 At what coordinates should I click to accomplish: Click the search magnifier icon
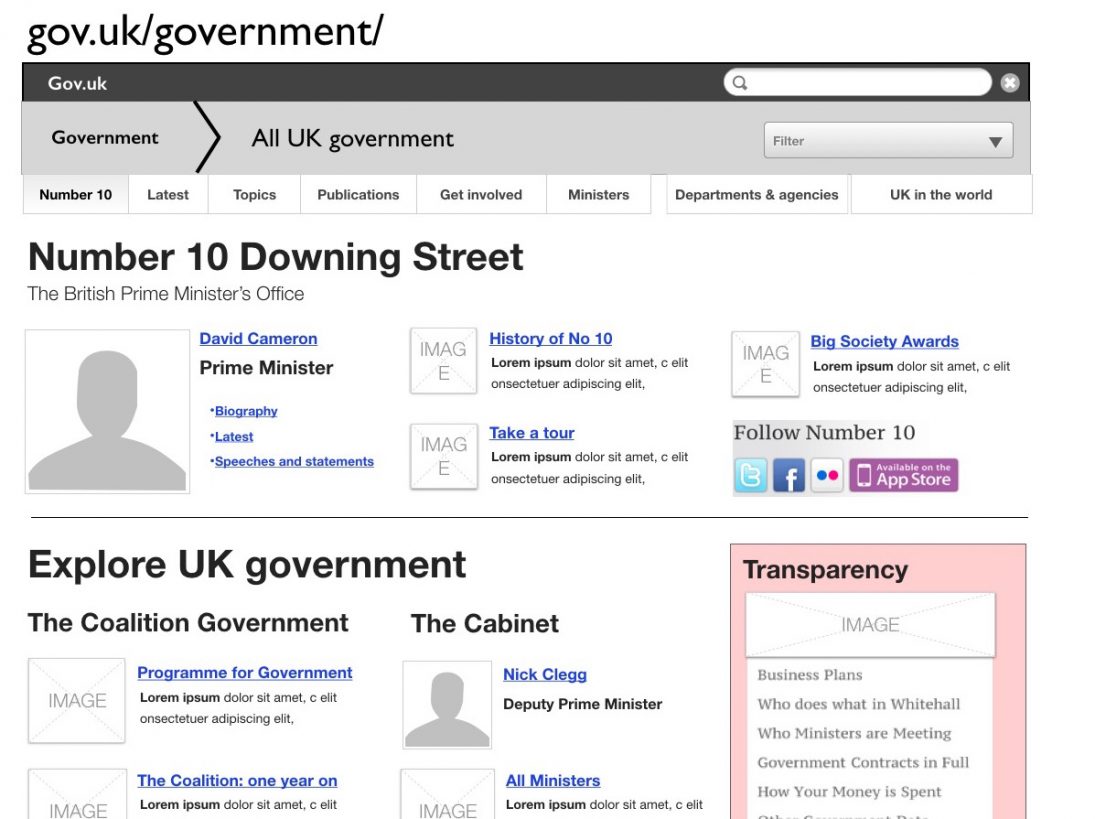click(x=740, y=83)
